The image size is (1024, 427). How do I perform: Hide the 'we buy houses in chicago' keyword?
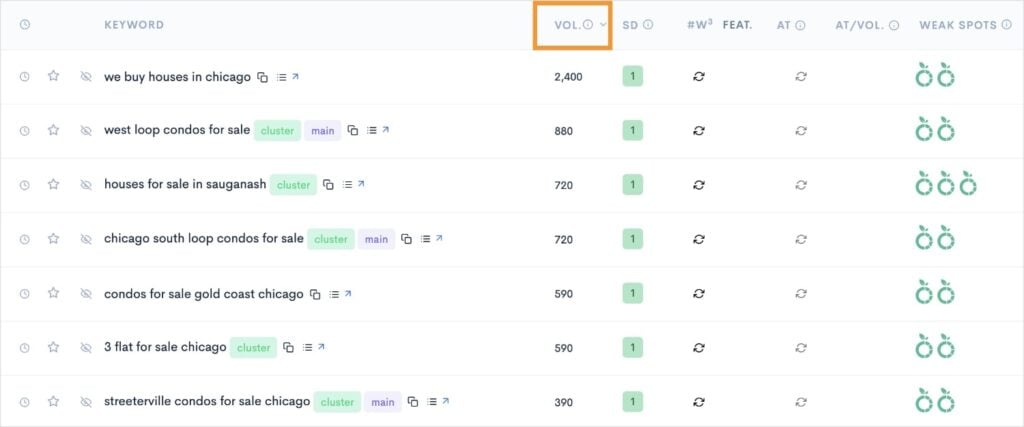86,77
